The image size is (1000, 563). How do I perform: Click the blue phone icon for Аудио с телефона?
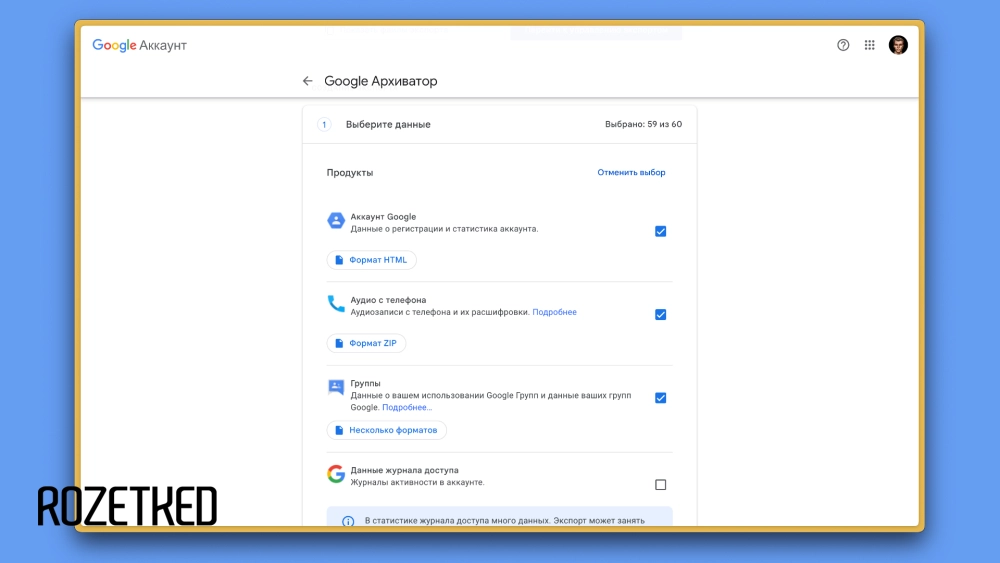pos(336,304)
